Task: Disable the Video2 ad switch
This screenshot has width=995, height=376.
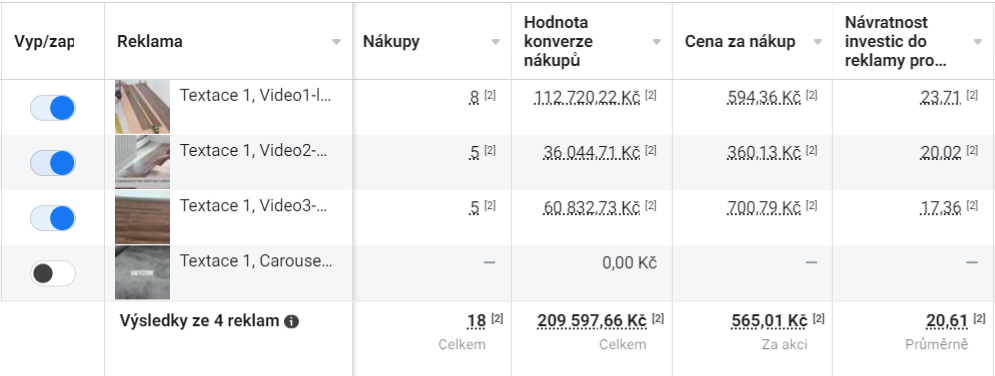Action: (x=53, y=163)
